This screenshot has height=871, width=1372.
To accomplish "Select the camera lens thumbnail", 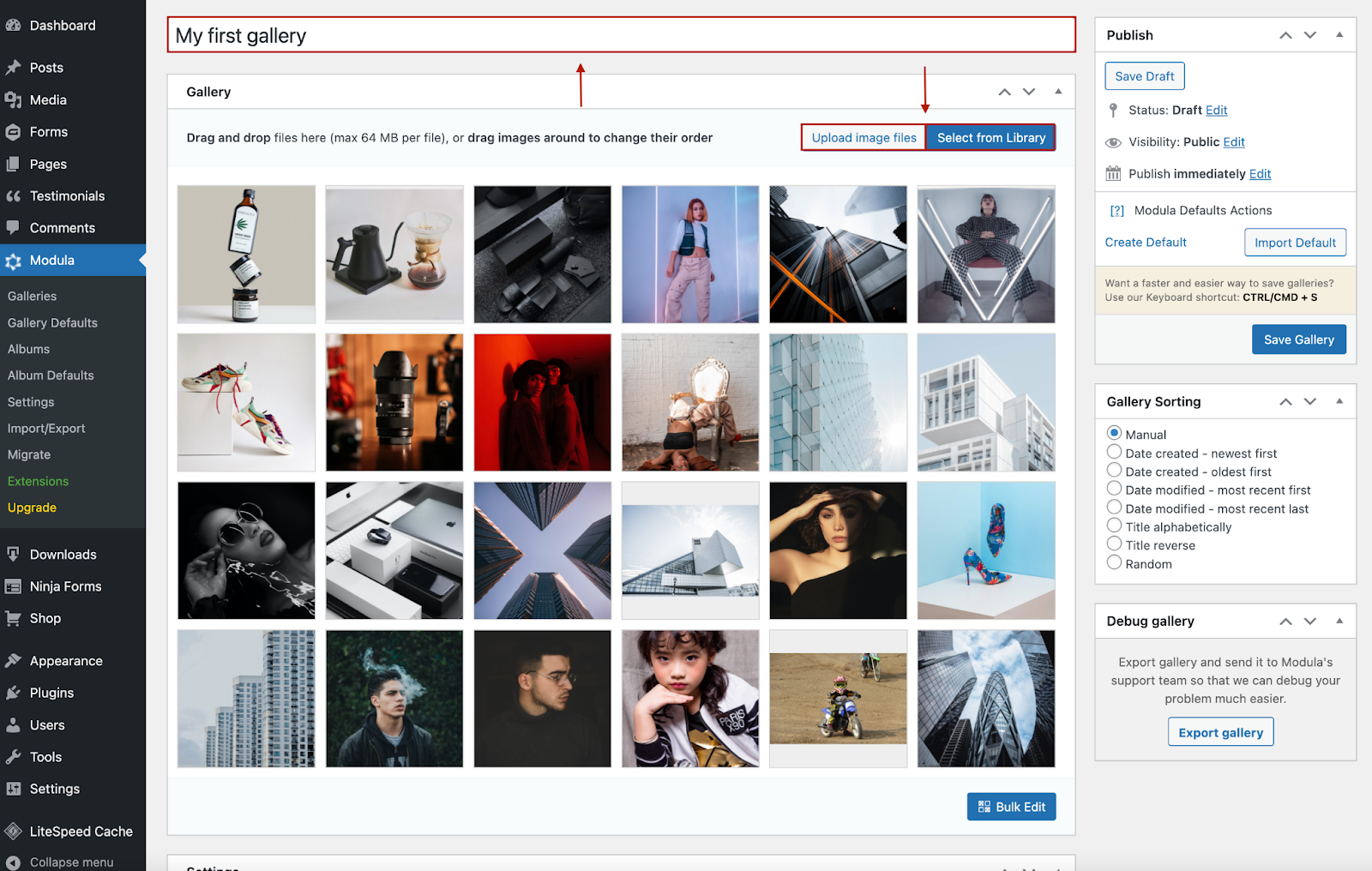I will click(x=394, y=403).
